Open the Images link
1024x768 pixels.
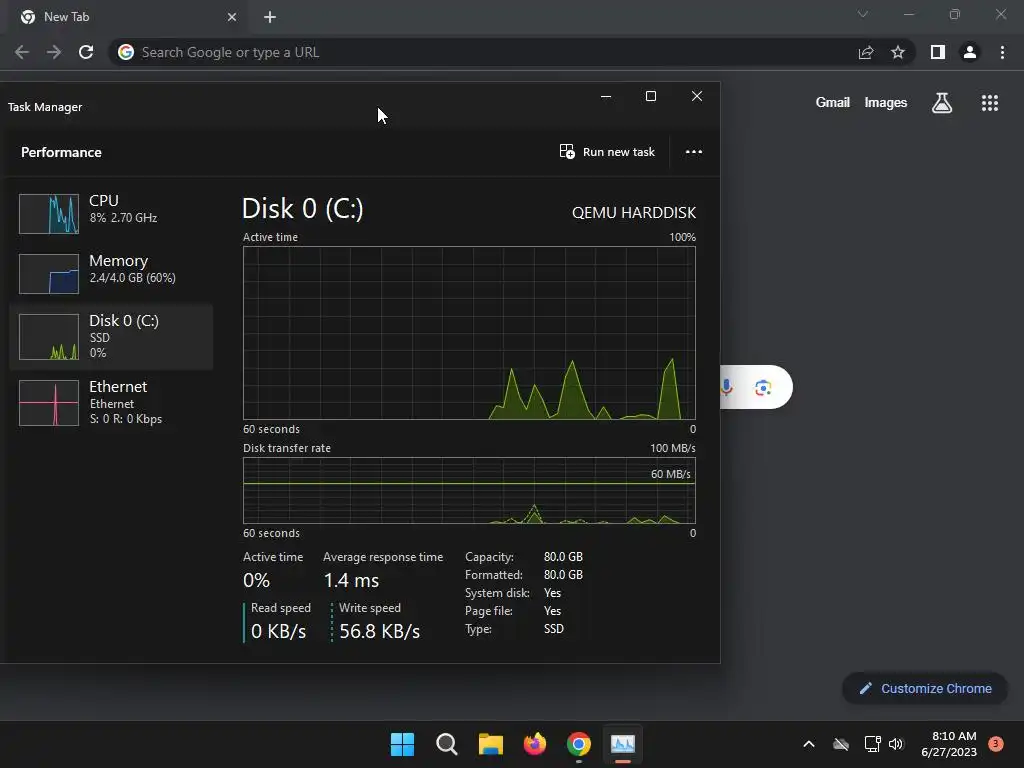(x=886, y=103)
